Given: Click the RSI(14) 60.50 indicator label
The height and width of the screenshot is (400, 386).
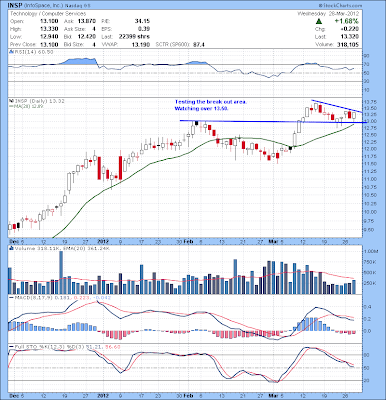Looking at the screenshot, I should 33,52.
